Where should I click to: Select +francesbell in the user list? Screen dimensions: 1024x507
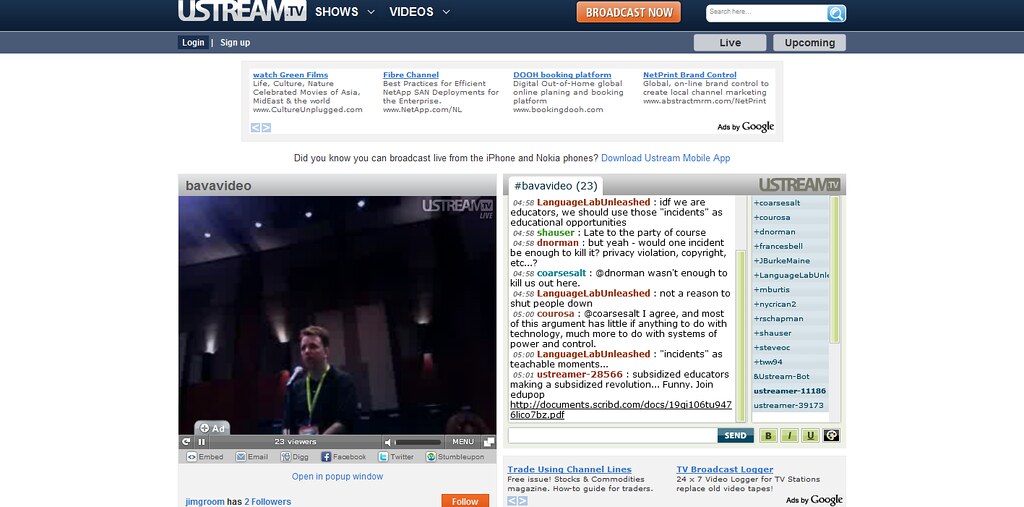coord(790,246)
